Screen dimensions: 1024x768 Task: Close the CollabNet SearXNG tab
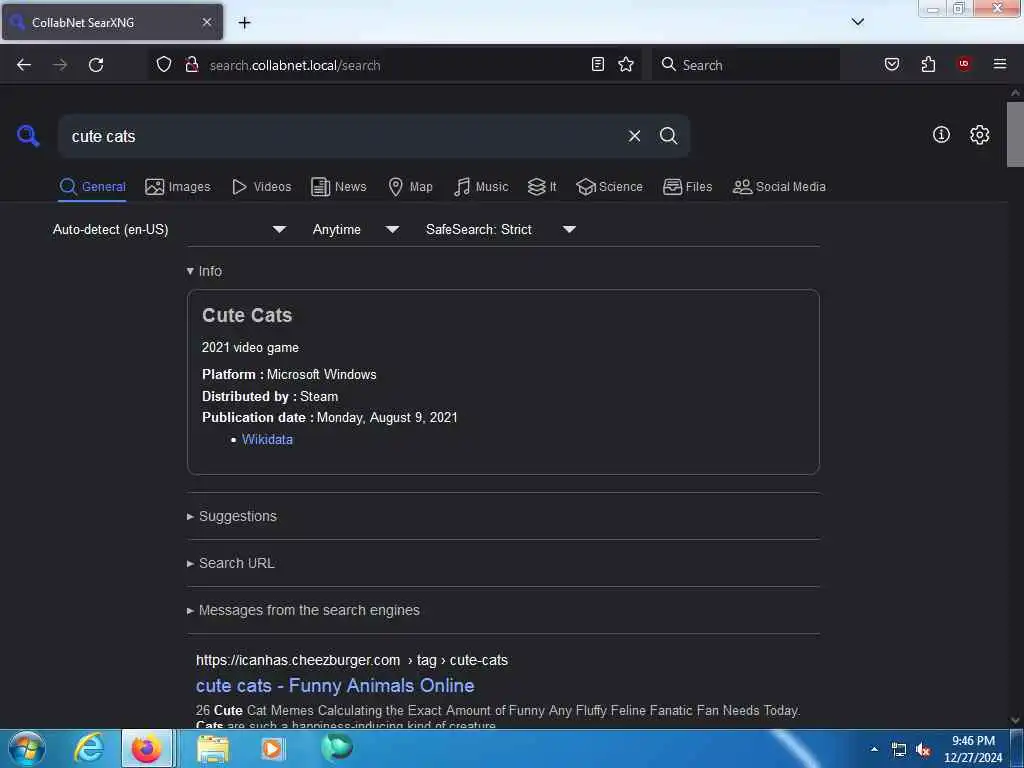click(x=206, y=22)
